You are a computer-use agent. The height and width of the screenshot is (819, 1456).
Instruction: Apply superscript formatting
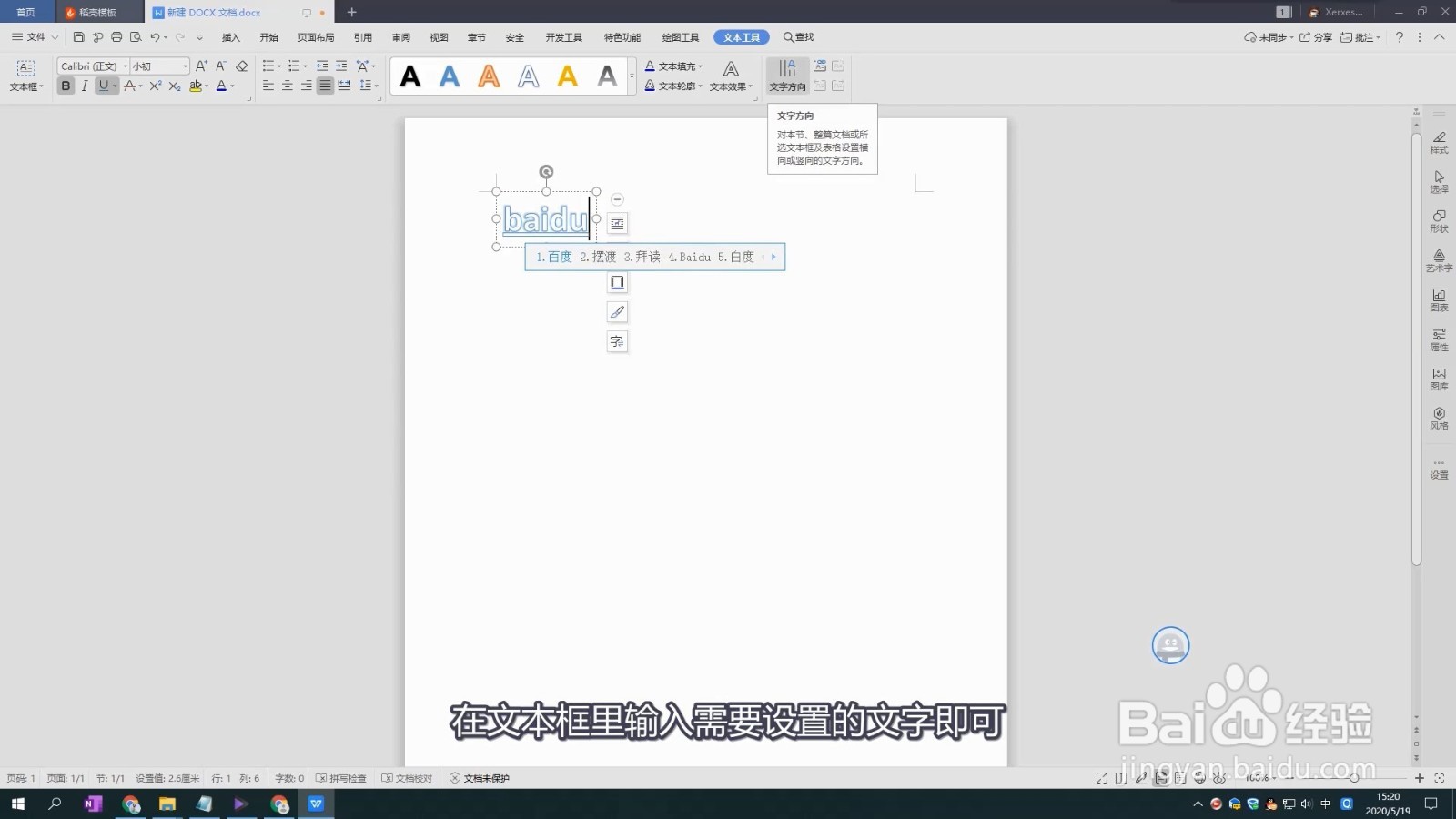click(x=156, y=86)
